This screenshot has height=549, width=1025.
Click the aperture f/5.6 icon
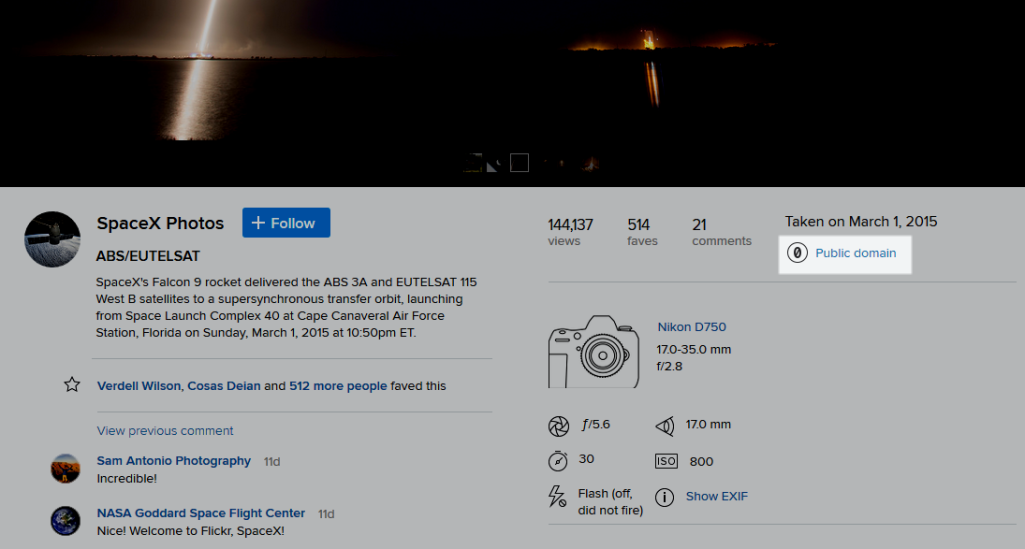tap(558, 426)
